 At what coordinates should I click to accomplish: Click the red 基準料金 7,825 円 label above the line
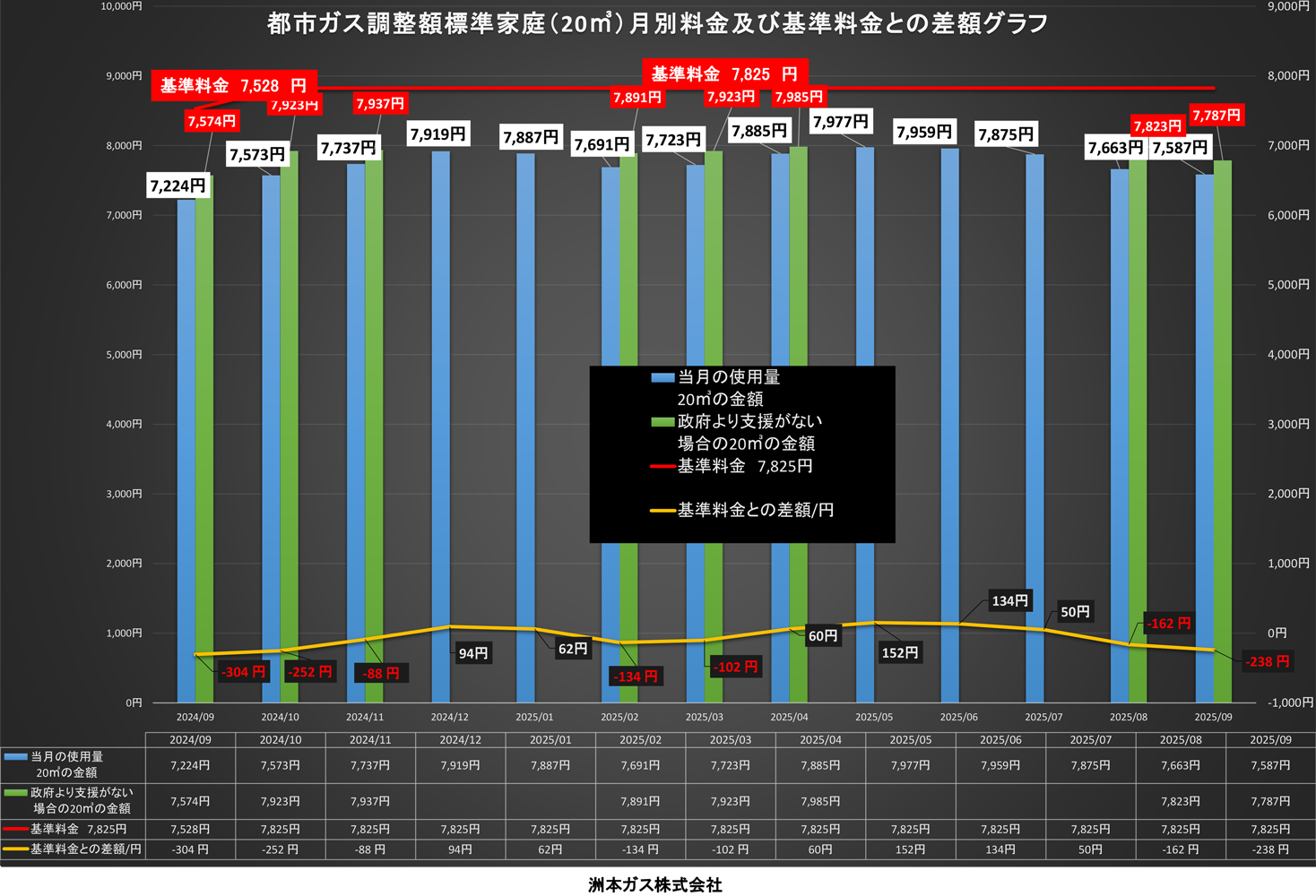pyautogui.click(x=723, y=74)
